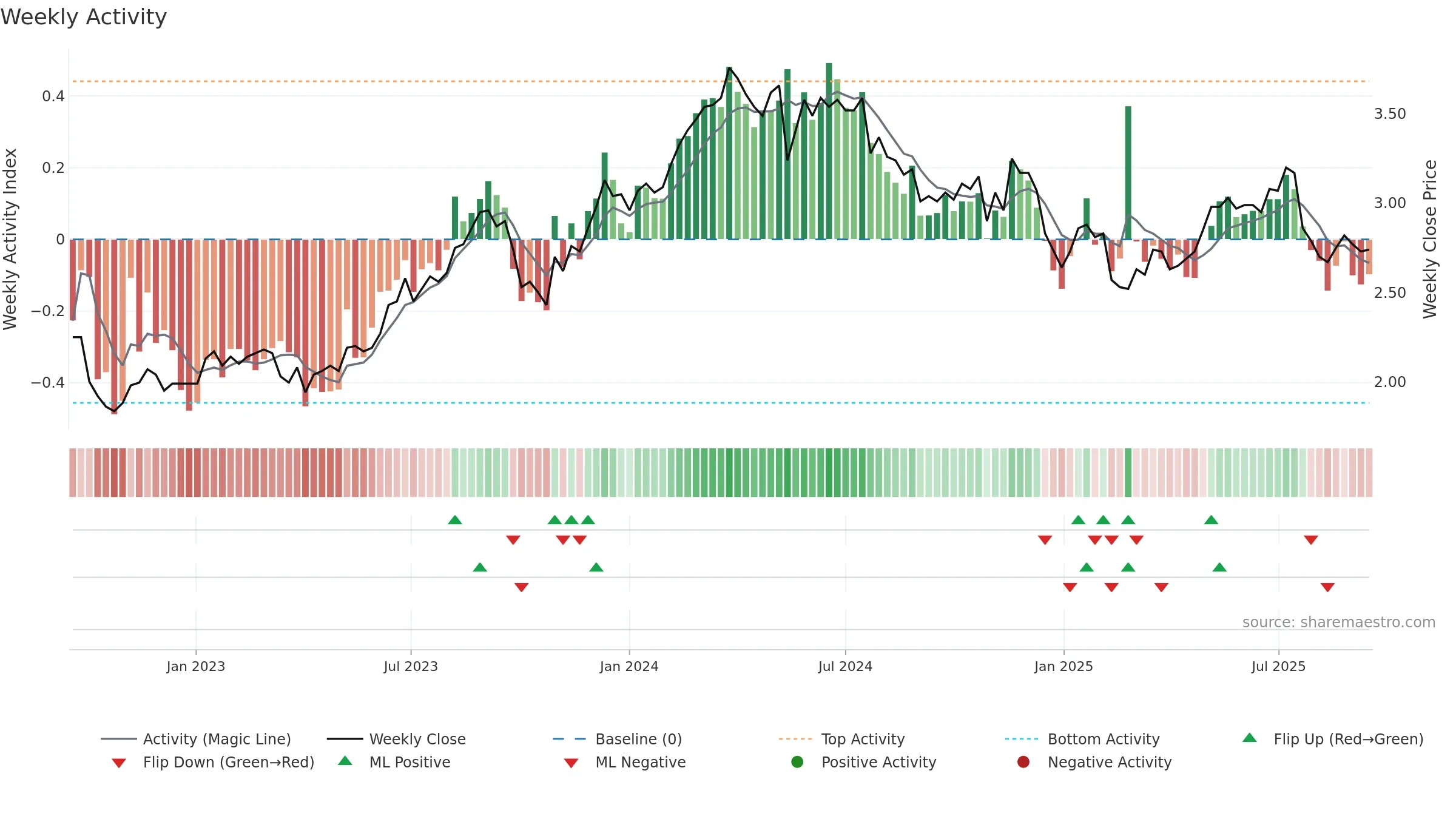Toggle Flip Up (Red→Green) legend entry
The width and height of the screenshot is (1456, 819).
point(1333,739)
